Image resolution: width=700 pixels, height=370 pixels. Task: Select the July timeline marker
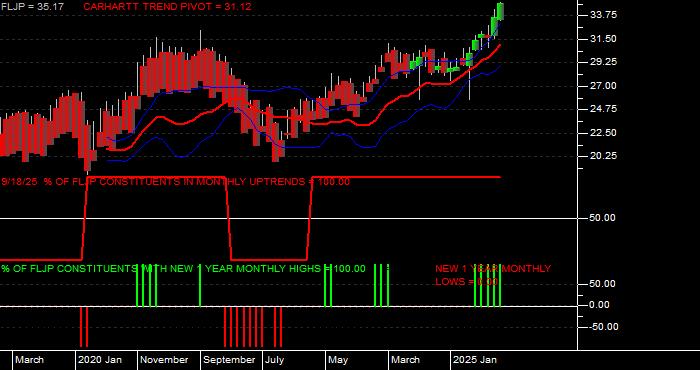click(x=274, y=360)
